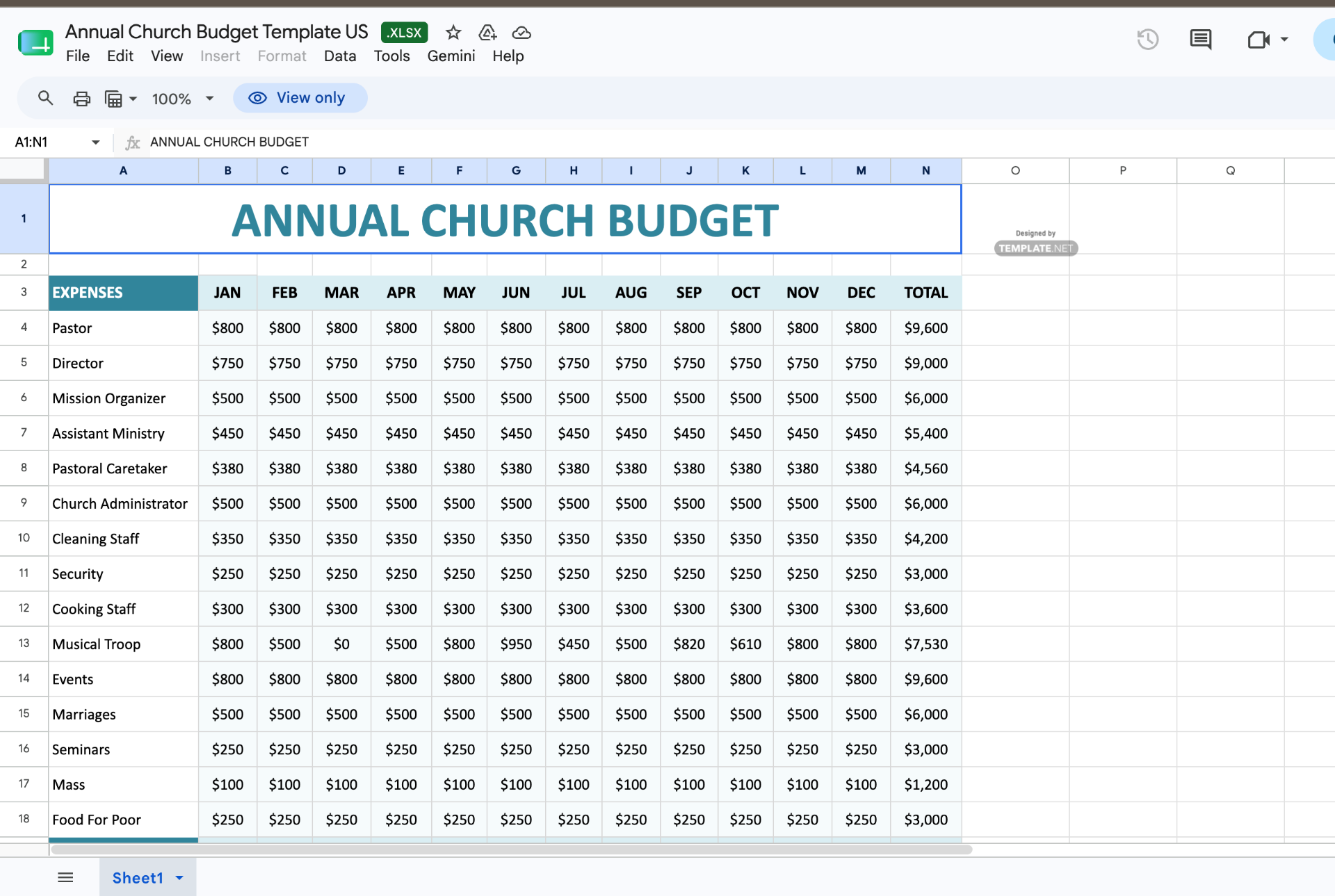This screenshot has height=896, width=1335.
Task: Click the select-all corner box
Action: 23,170
